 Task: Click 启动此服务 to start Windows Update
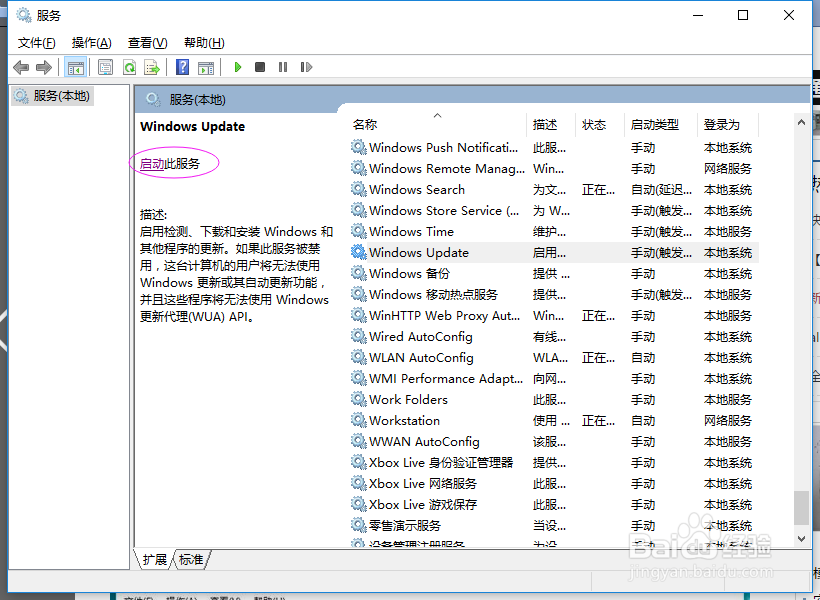[172, 162]
